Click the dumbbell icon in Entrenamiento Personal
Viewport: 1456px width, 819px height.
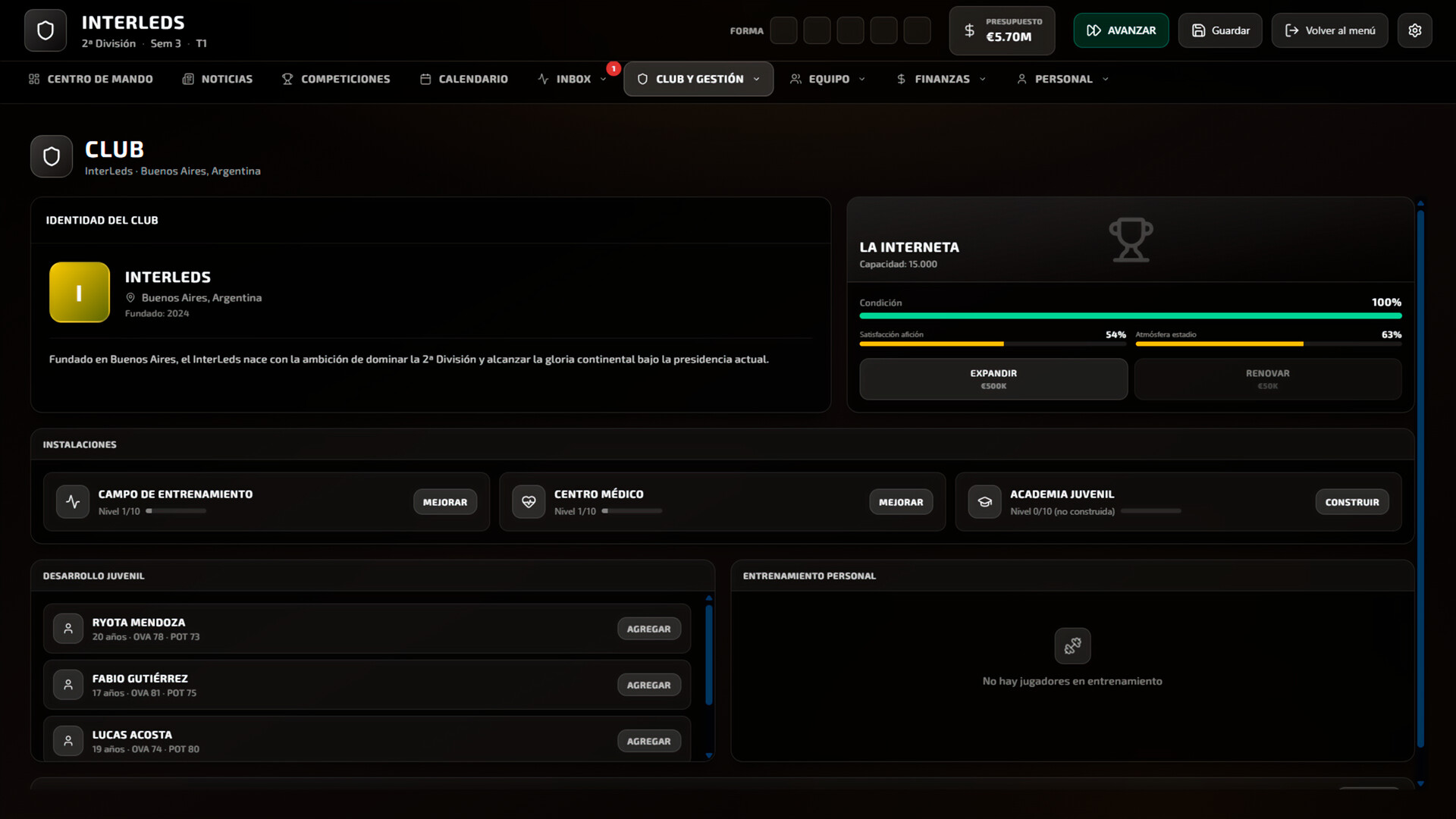point(1072,645)
